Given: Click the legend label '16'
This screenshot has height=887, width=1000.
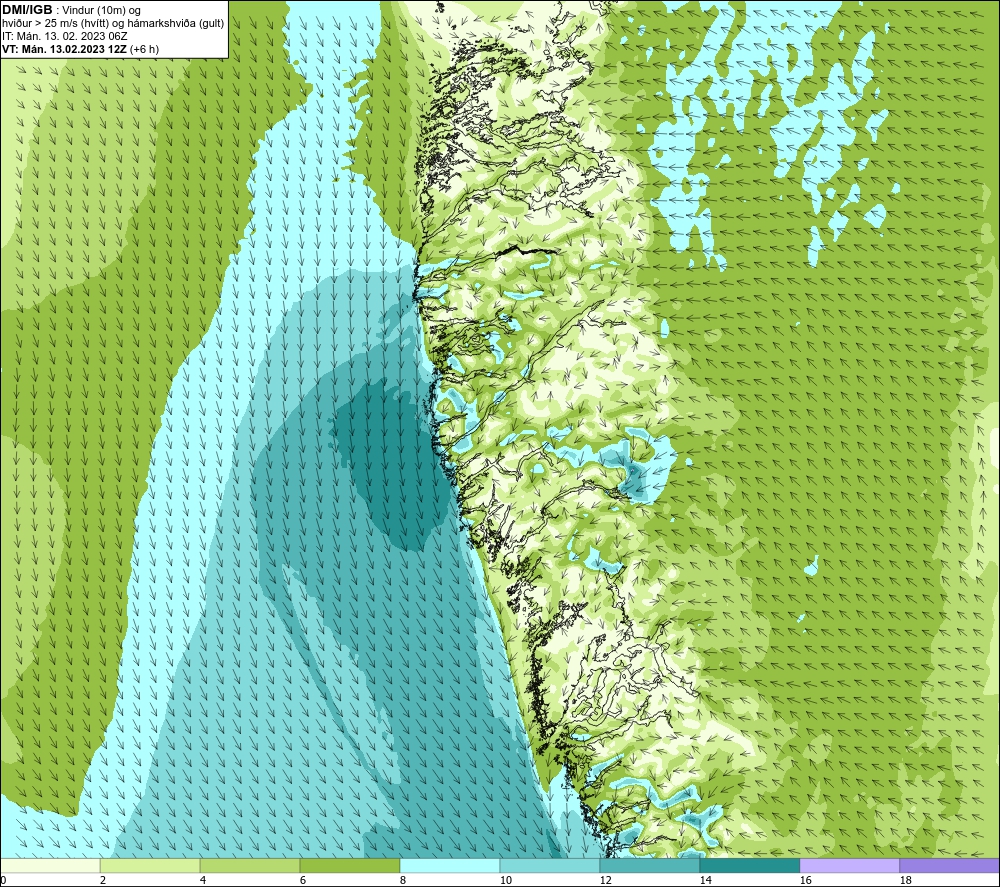Looking at the screenshot, I should point(806,881).
